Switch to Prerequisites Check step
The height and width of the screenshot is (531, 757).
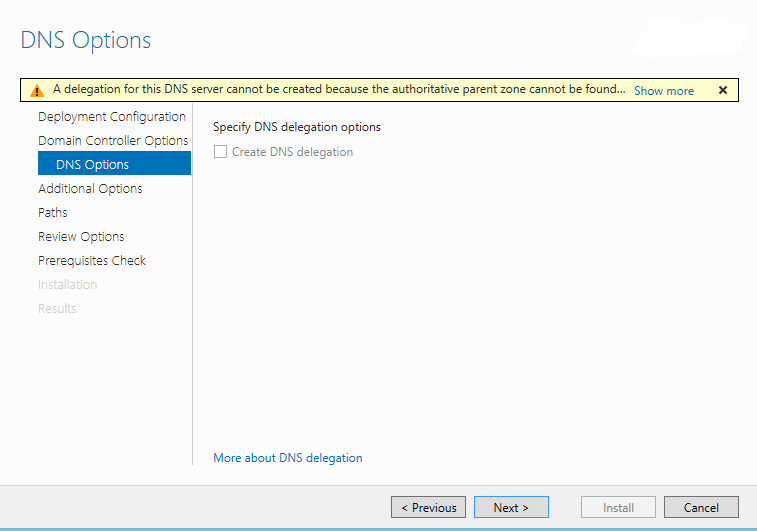point(92,261)
